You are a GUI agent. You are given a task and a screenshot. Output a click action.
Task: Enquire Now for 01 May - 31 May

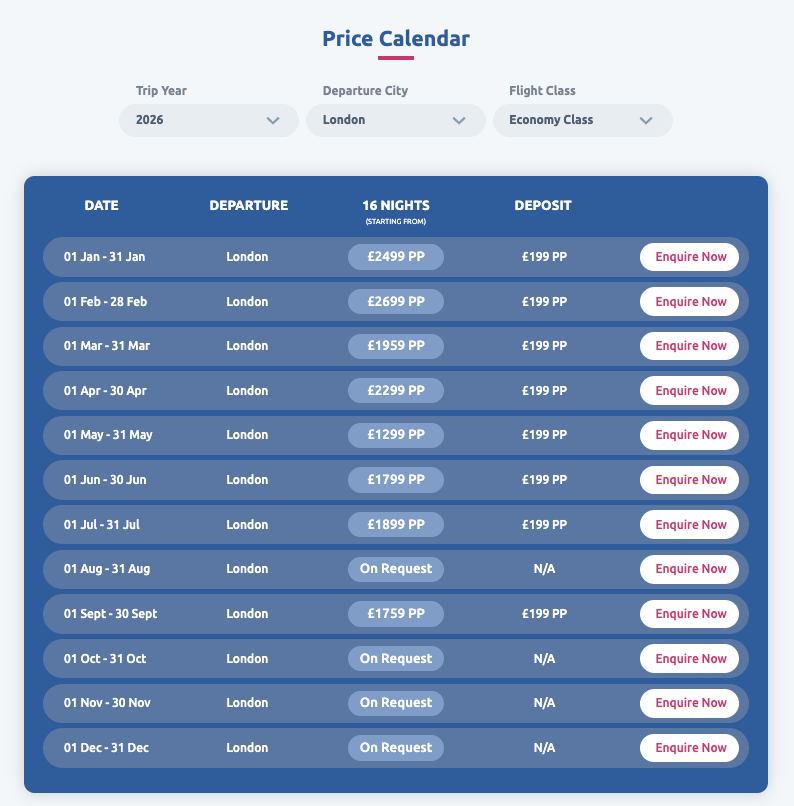(690, 435)
